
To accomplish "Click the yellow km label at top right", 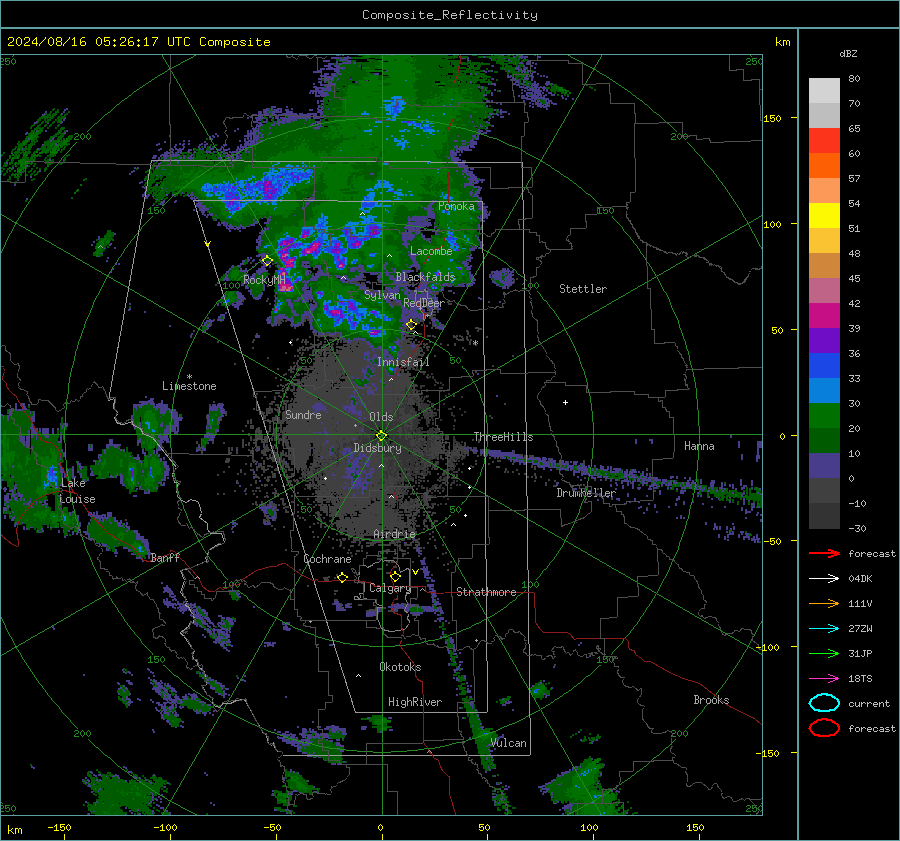I will [782, 42].
